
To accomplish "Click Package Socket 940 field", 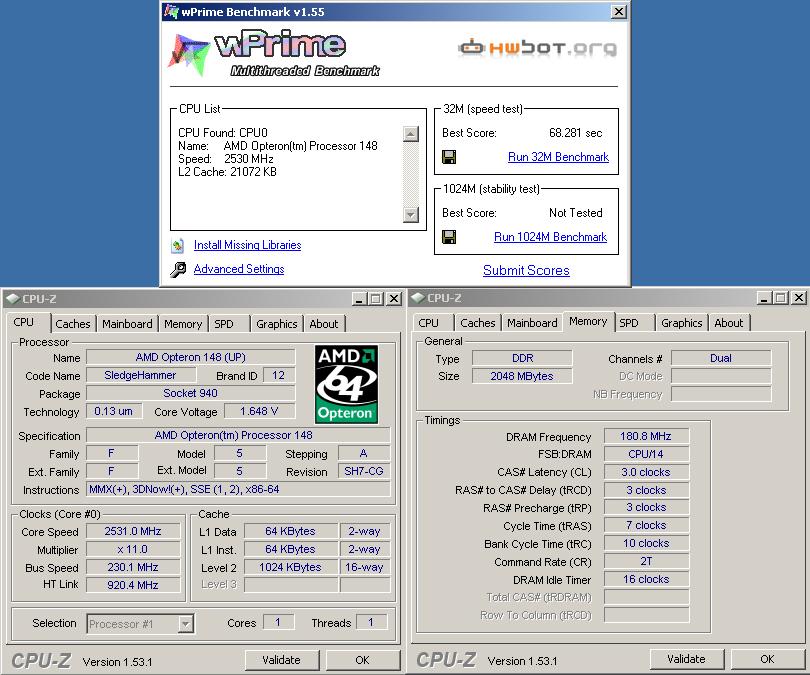I will click(191, 393).
